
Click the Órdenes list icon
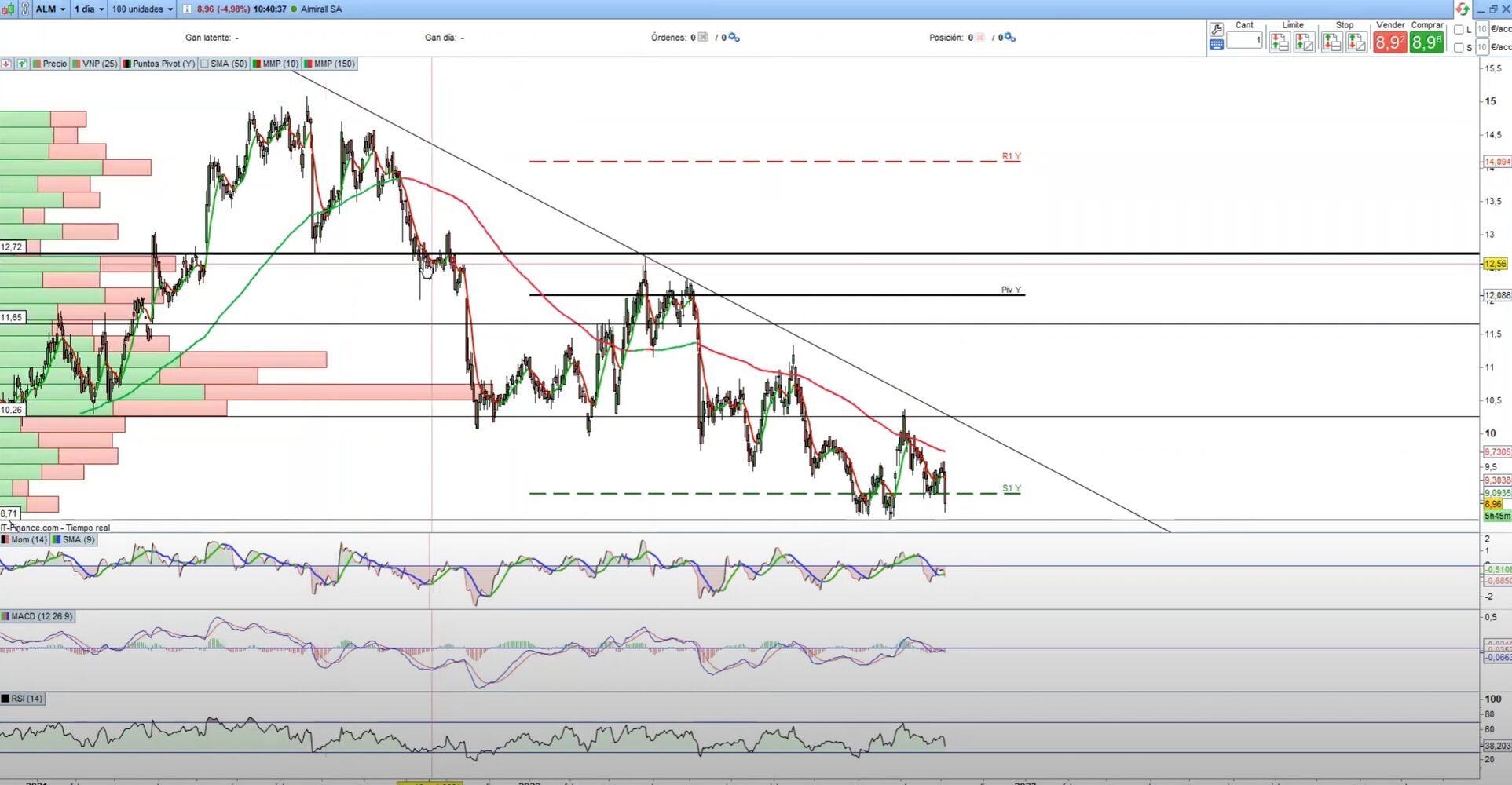703,37
